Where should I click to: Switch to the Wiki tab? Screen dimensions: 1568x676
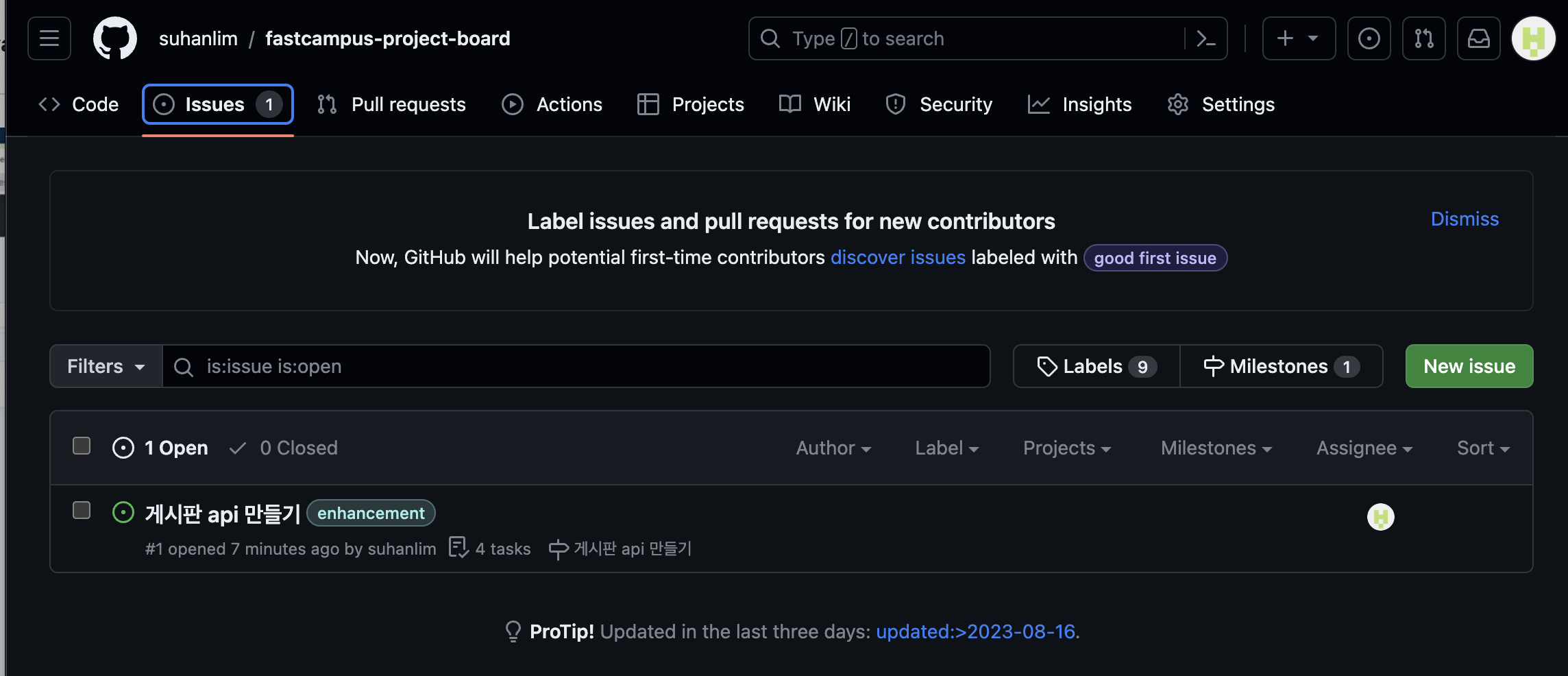[815, 104]
